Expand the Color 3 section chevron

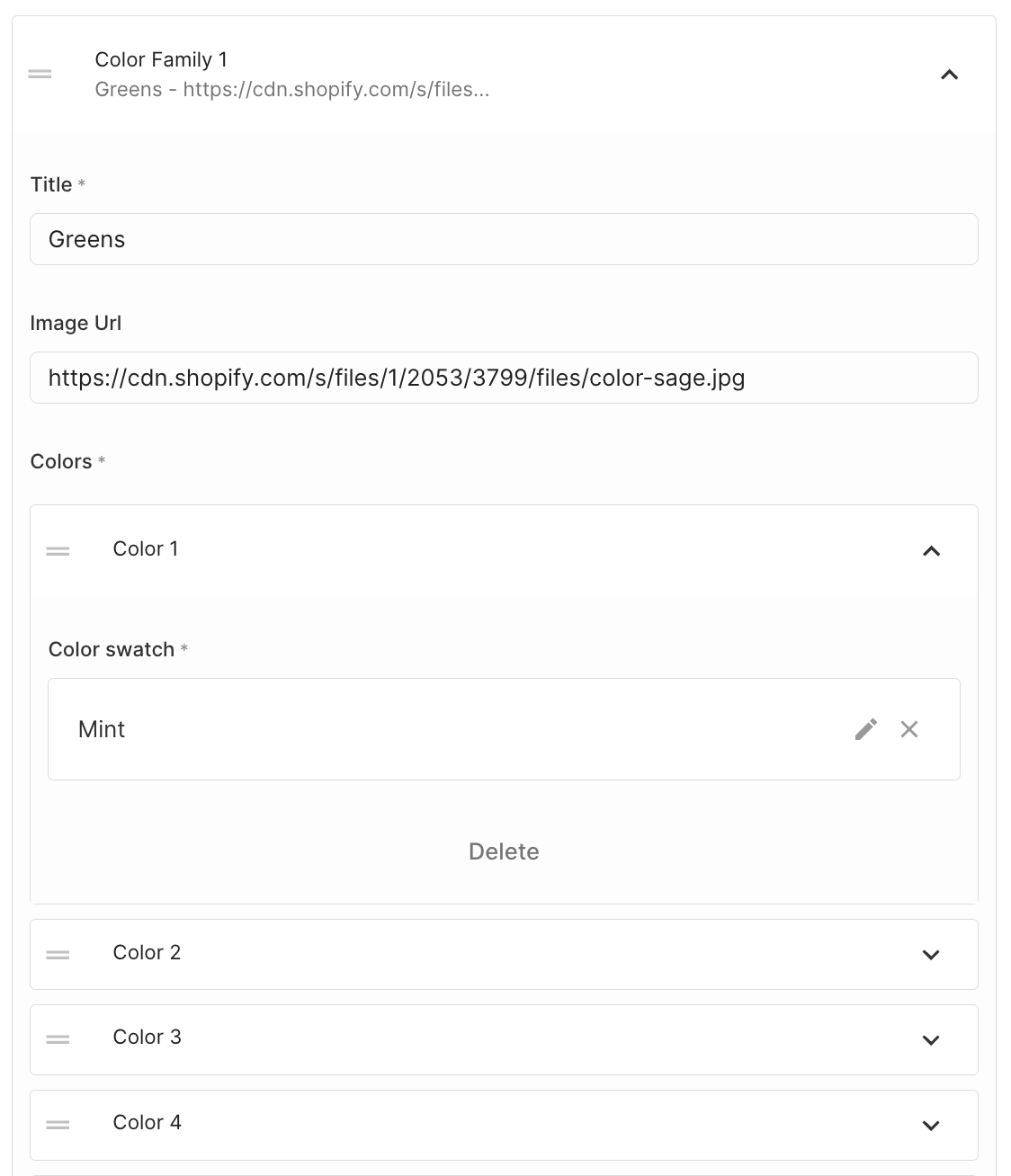pos(931,1039)
